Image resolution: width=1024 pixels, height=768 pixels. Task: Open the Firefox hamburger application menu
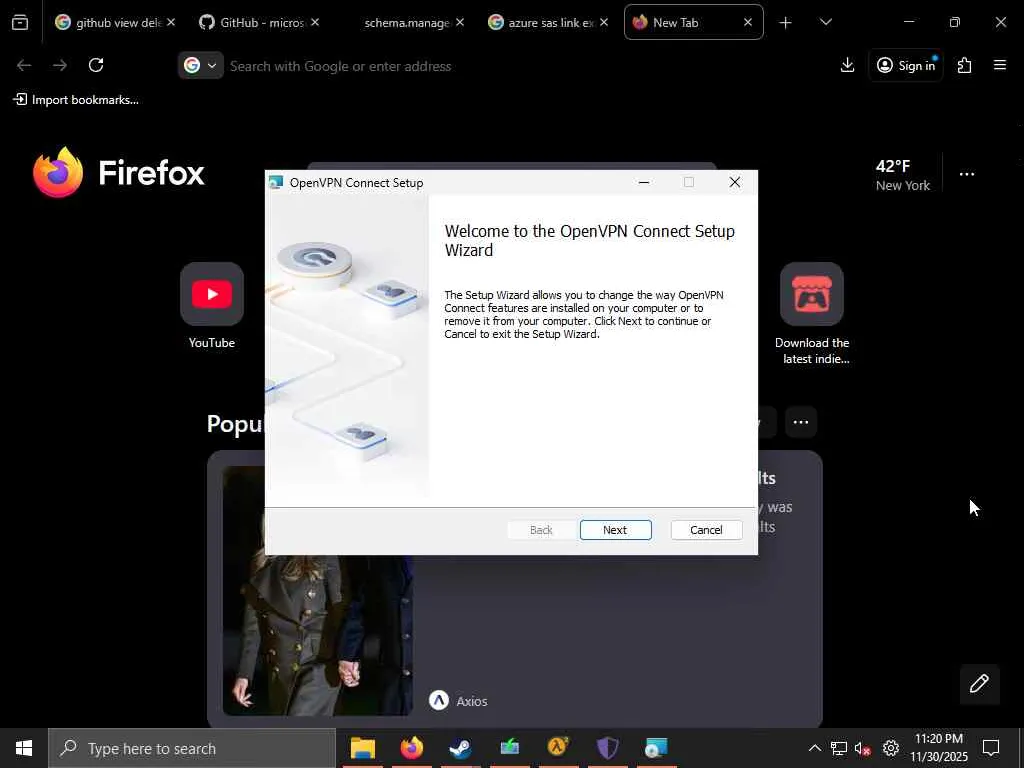coord(1000,65)
